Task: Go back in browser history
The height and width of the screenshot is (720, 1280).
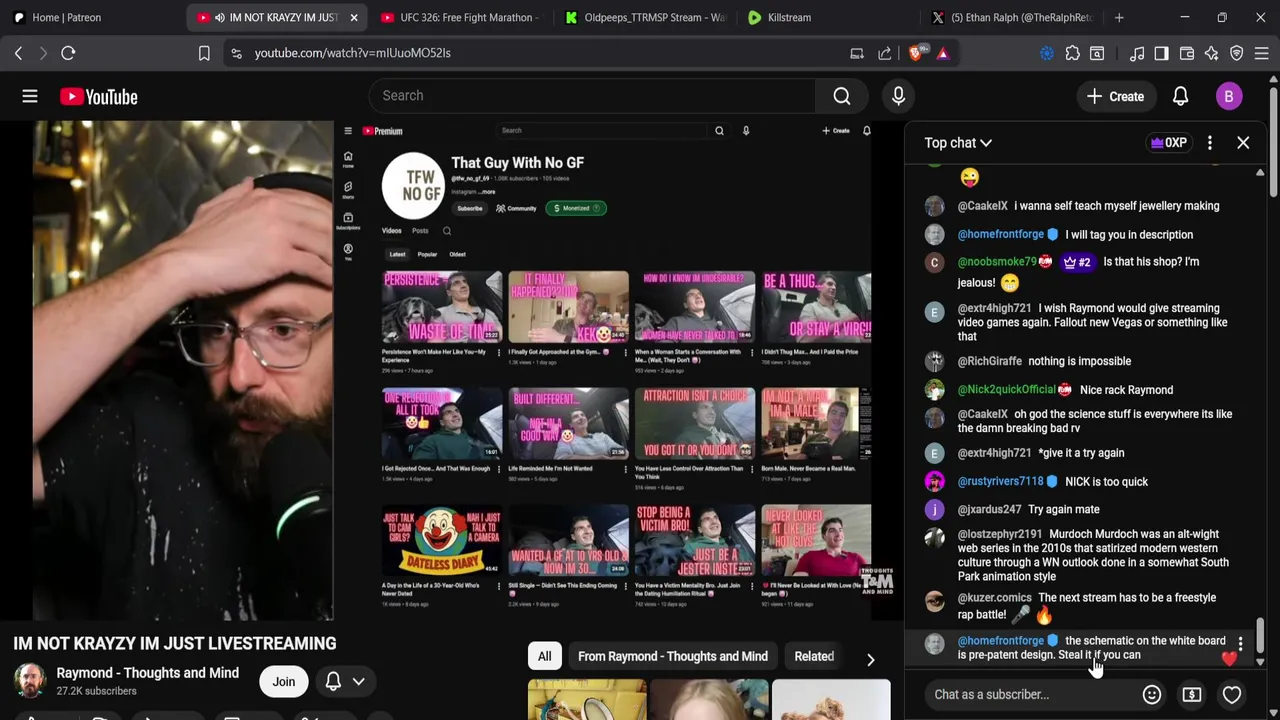Action: [18, 53]
